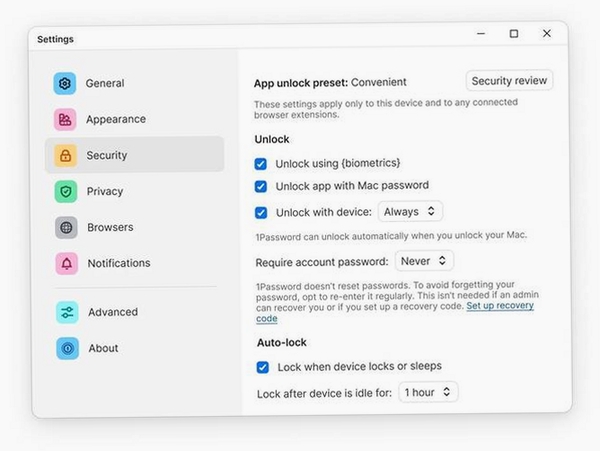
Task: Click the App unlock preset: Convenient text
Action: coord(330,83)
